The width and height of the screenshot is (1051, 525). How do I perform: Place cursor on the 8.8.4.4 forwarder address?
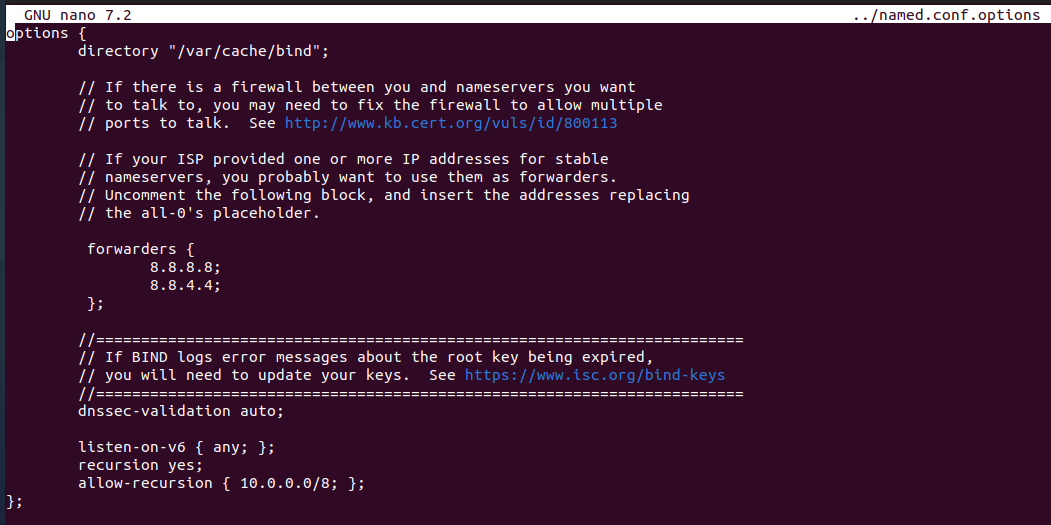185,285
